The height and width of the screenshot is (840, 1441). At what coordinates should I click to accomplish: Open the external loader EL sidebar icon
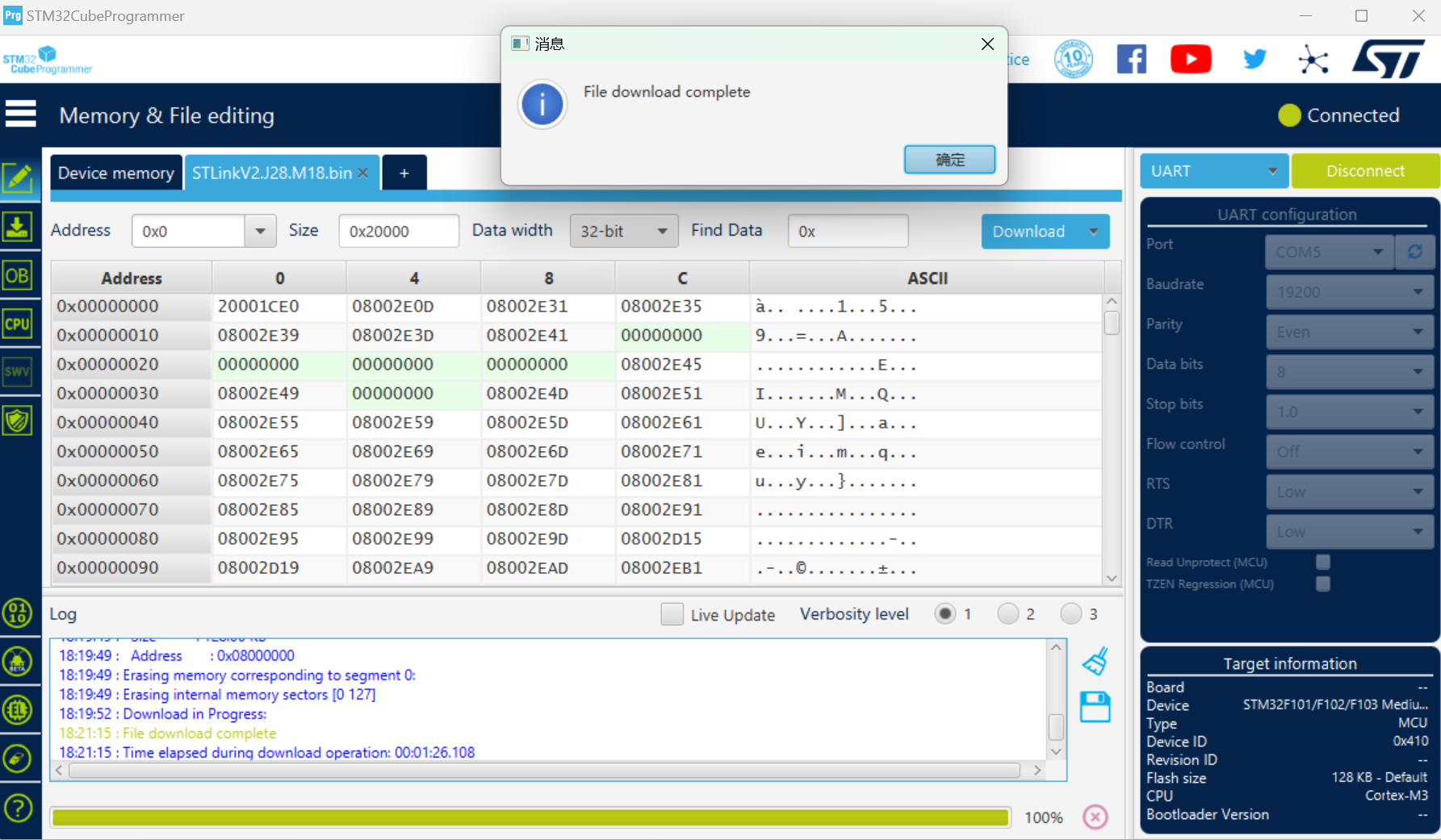click(x=18, y=710)
